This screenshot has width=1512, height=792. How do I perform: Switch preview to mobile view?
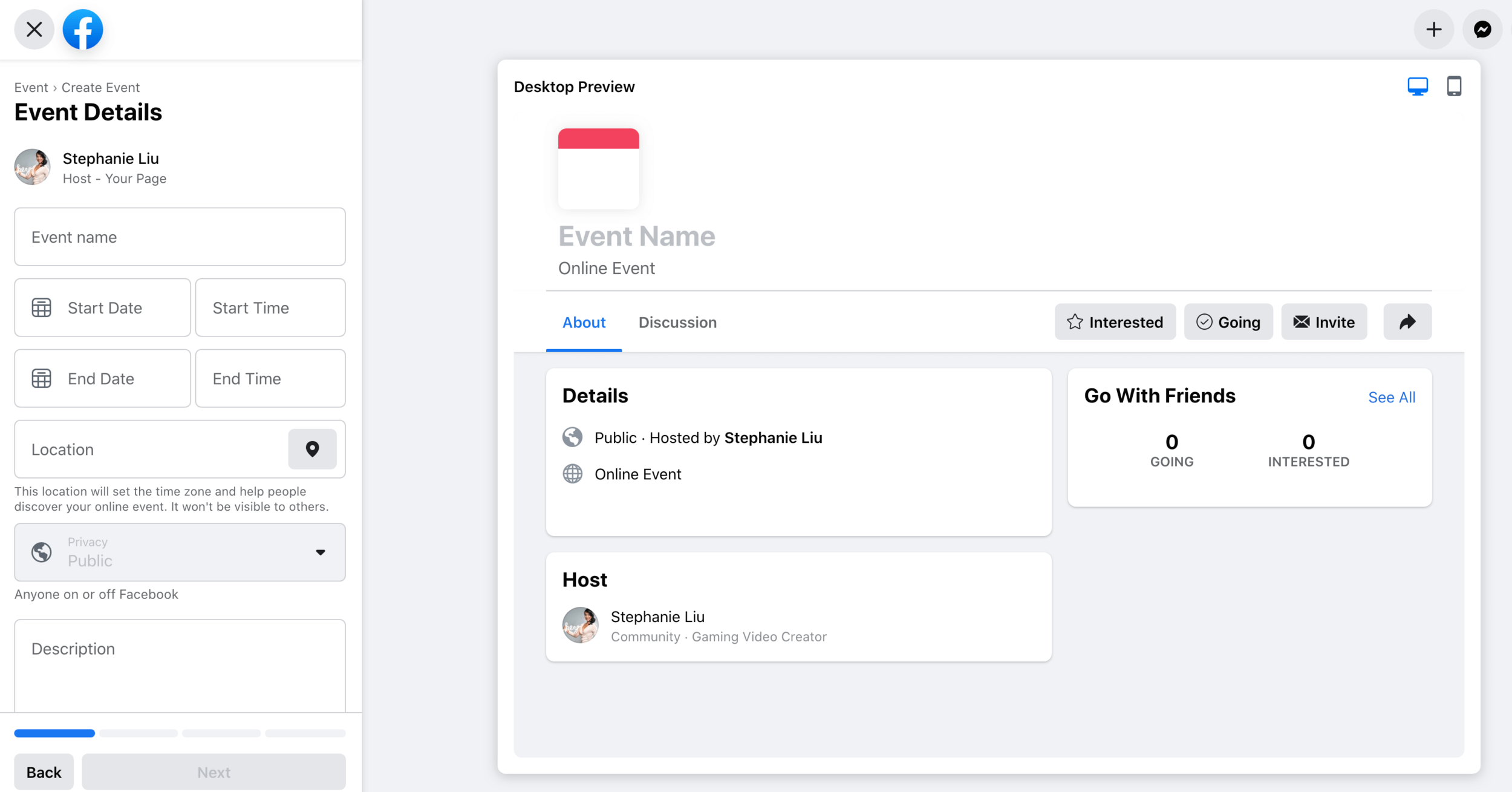click(1454, 86)
